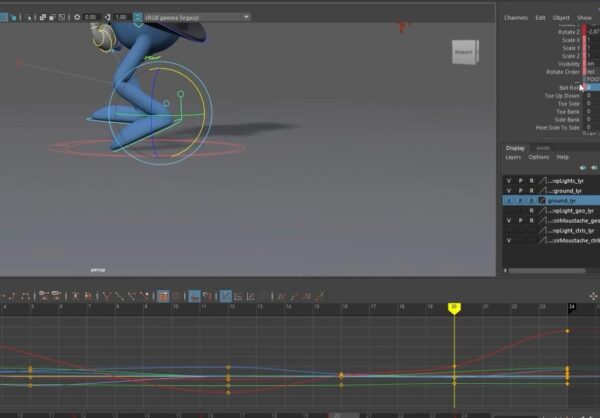Viewport: 600px width, 418px height.
Task: Click the highlighted absolute view icon in graph toolbar
Action: (x=225, y=296)
